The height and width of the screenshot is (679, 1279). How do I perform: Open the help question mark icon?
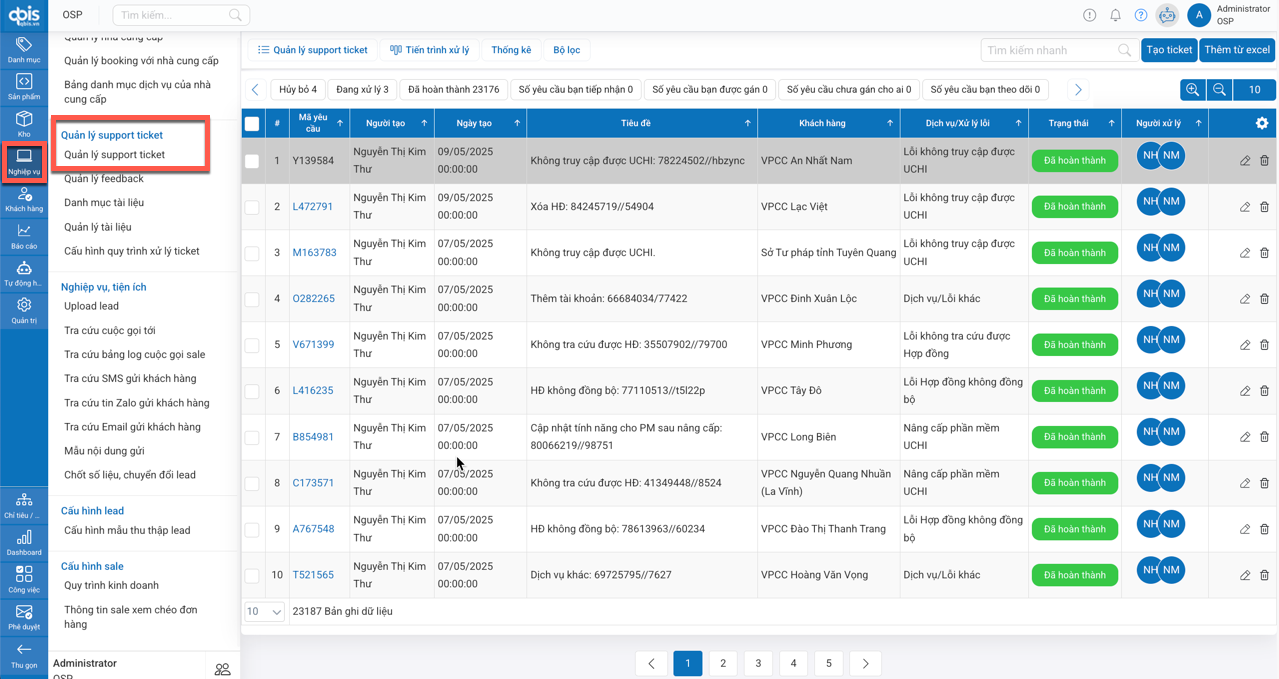pyautogui.click(x=1141, y=15)
